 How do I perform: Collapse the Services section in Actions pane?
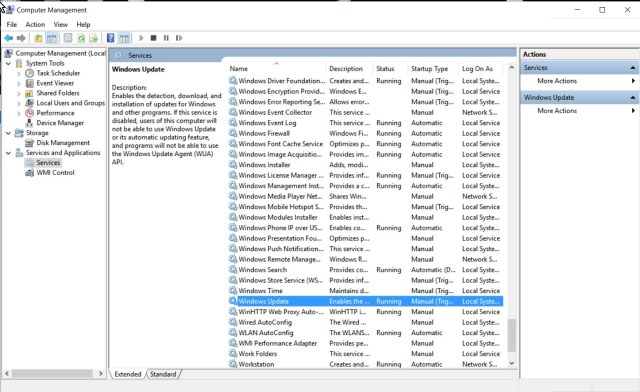pos(632,68)
